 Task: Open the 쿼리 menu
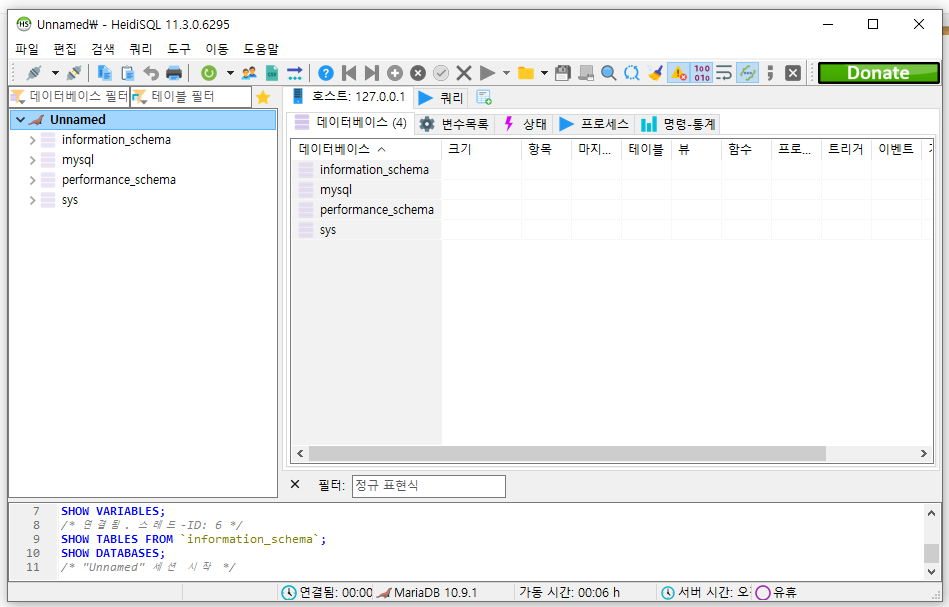(141, 48)
